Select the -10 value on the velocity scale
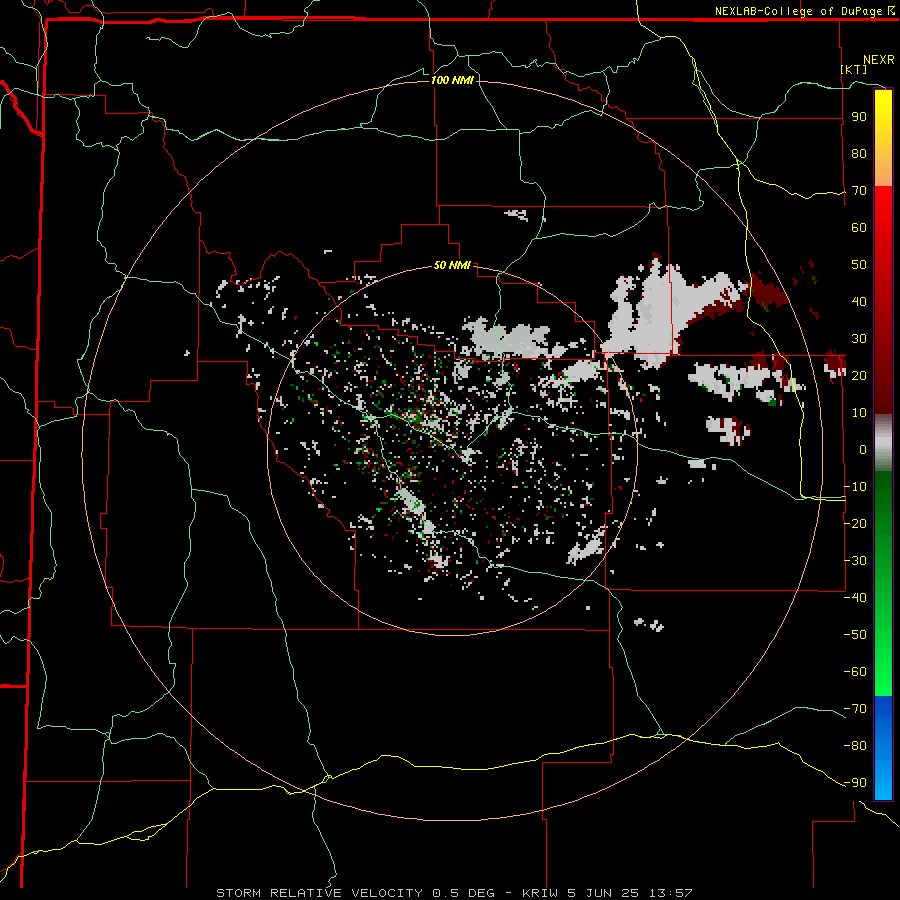This screenshot has height=900, width=900. tap(855, 487)
